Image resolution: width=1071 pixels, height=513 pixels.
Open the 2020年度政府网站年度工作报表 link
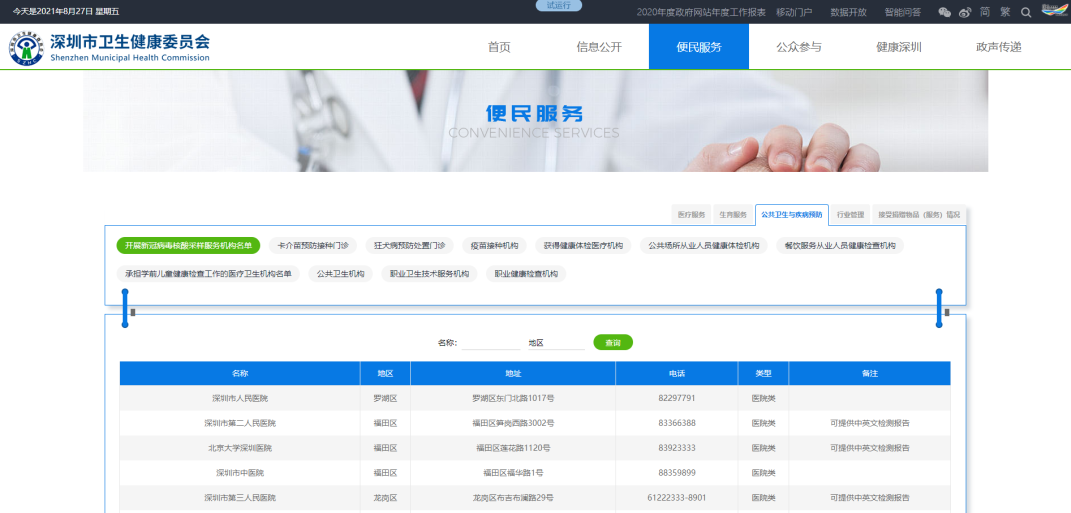701,12
